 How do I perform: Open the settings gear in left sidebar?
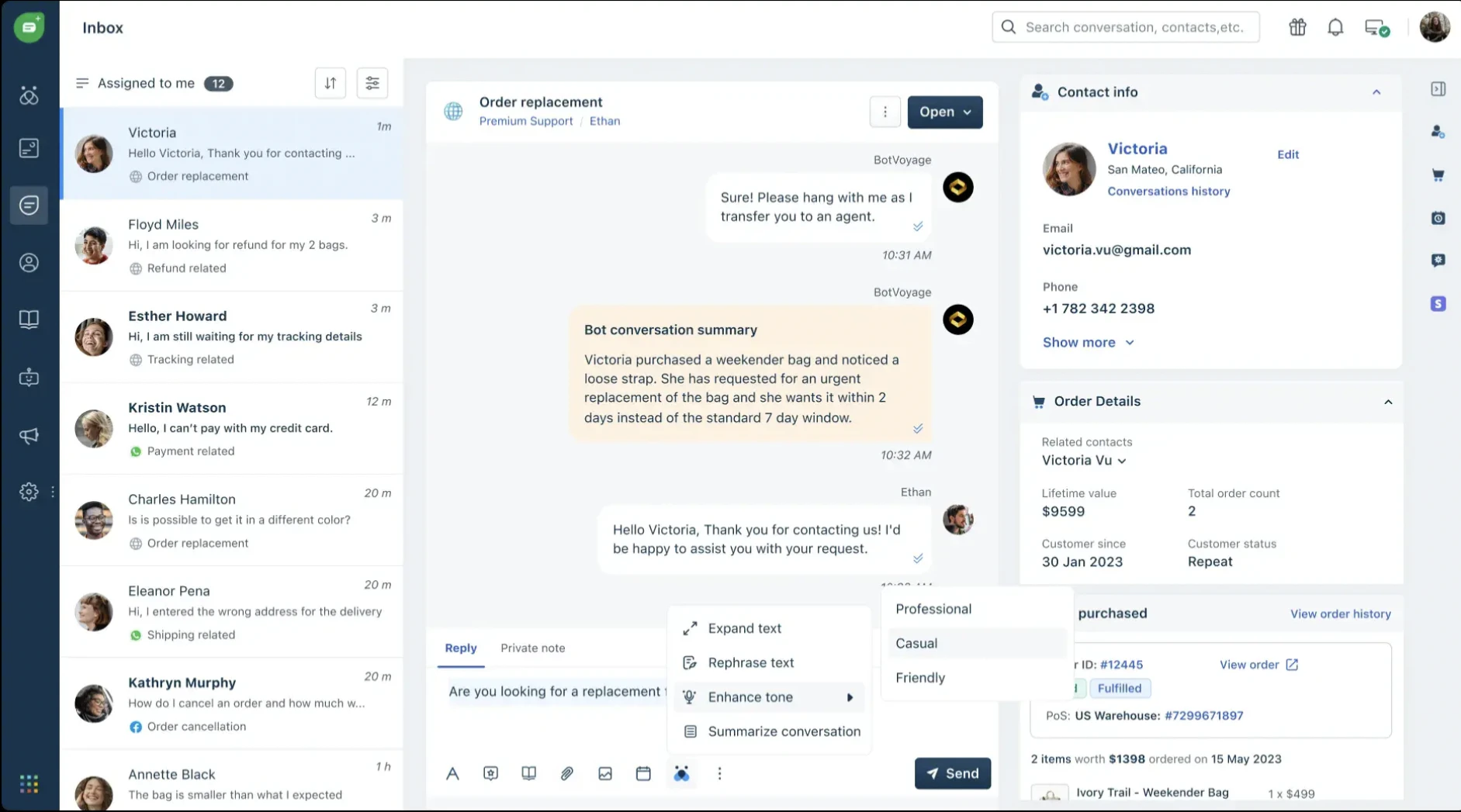pyautogui.click(x=29, y=492)
